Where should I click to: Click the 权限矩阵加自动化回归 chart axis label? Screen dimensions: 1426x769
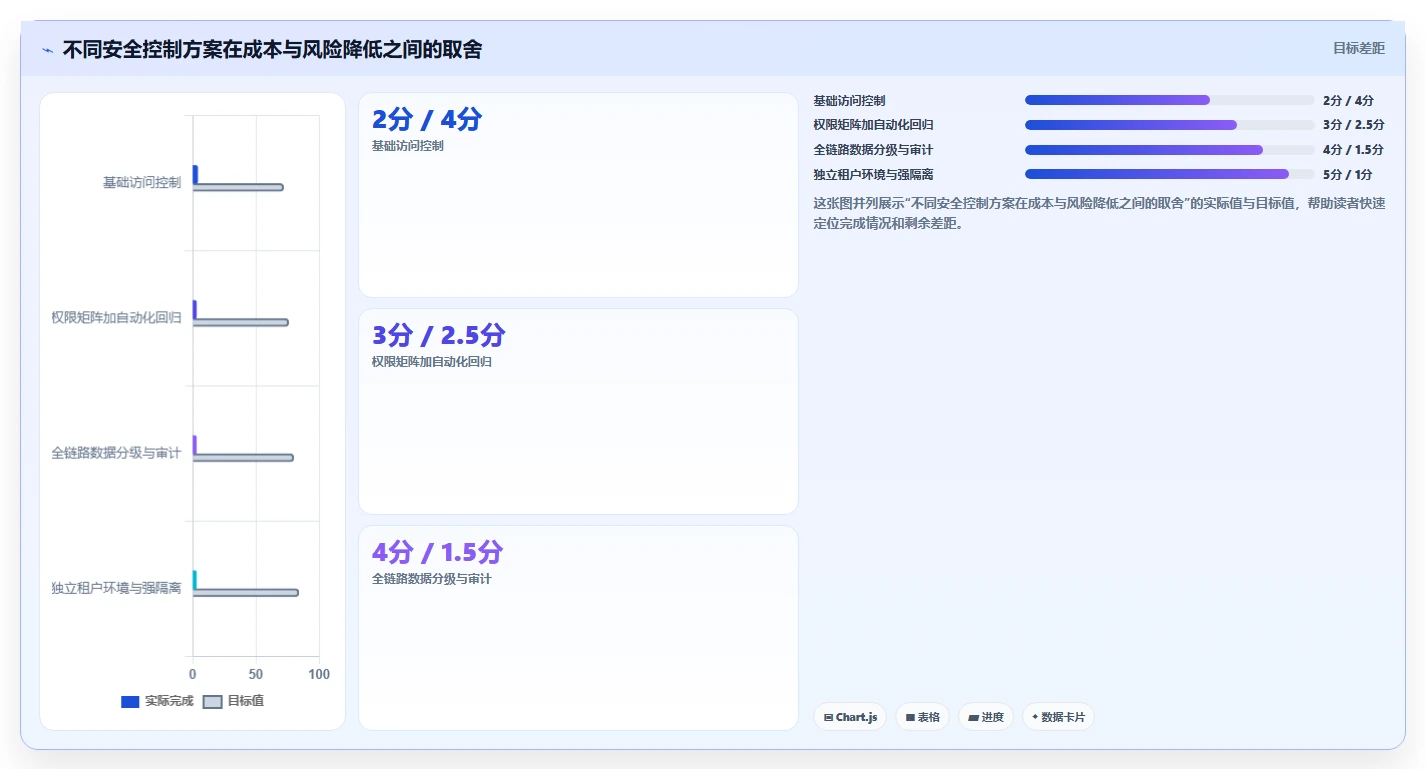click(116, 318)
